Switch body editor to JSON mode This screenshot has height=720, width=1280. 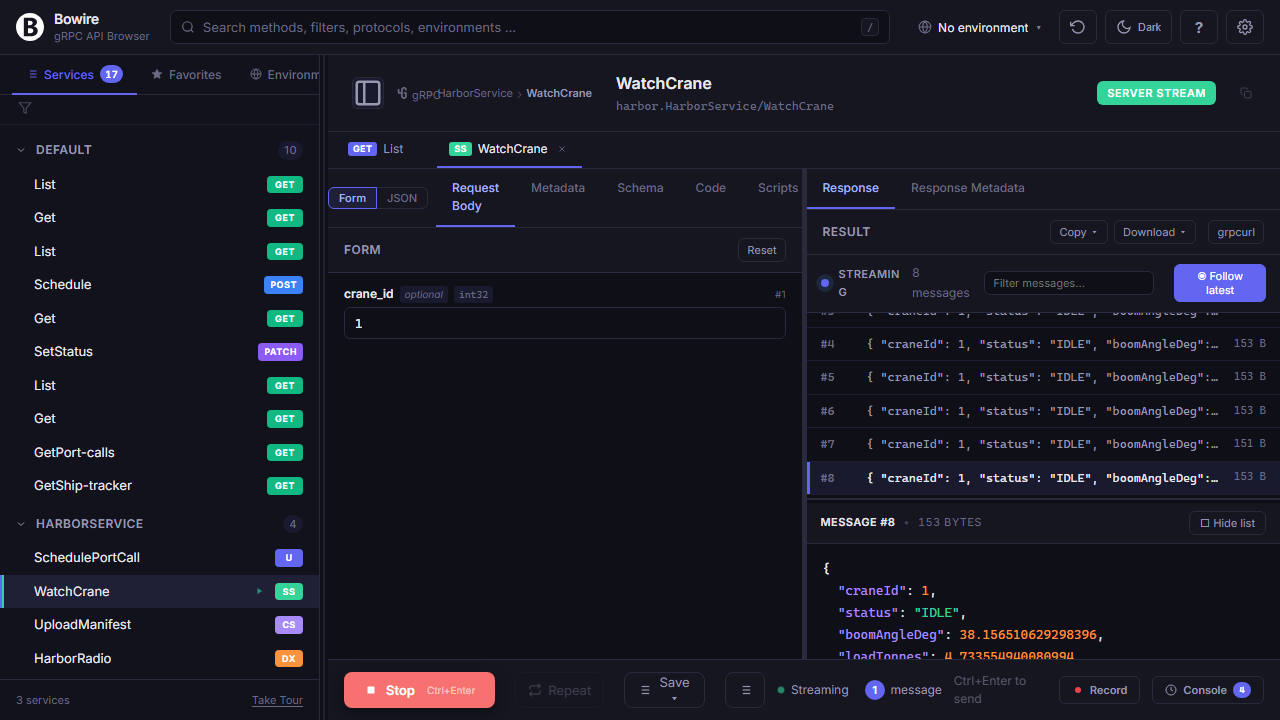[x=402, y=198]
